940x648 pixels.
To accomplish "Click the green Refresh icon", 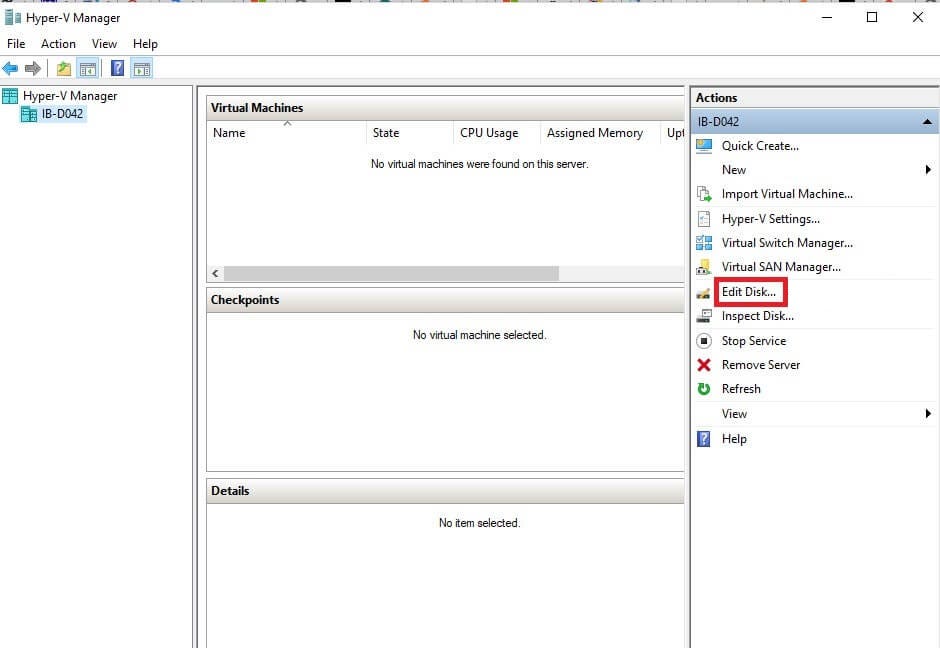I will [706, 389].
